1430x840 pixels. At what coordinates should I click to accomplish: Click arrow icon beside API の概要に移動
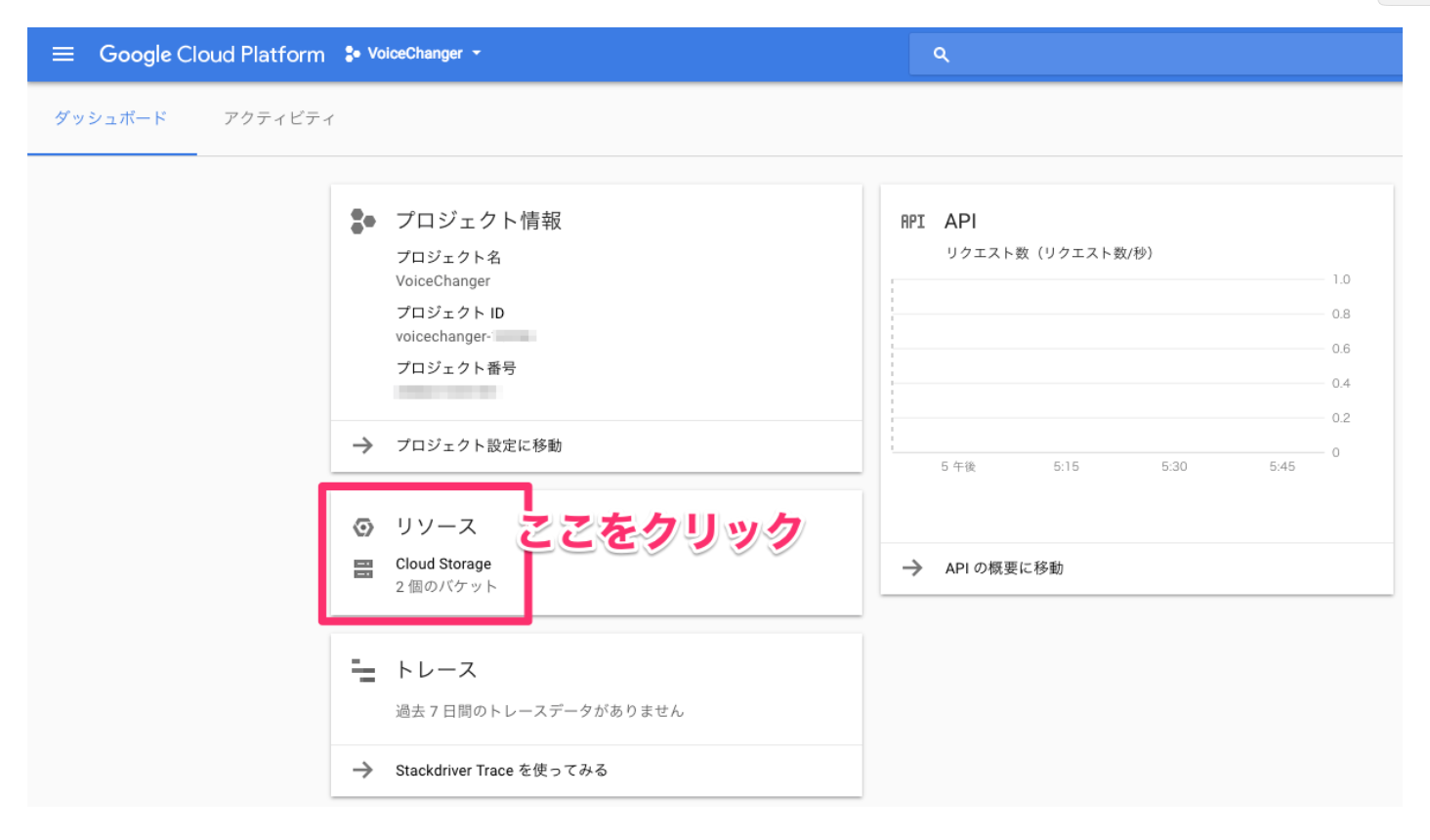click(912, 568)
